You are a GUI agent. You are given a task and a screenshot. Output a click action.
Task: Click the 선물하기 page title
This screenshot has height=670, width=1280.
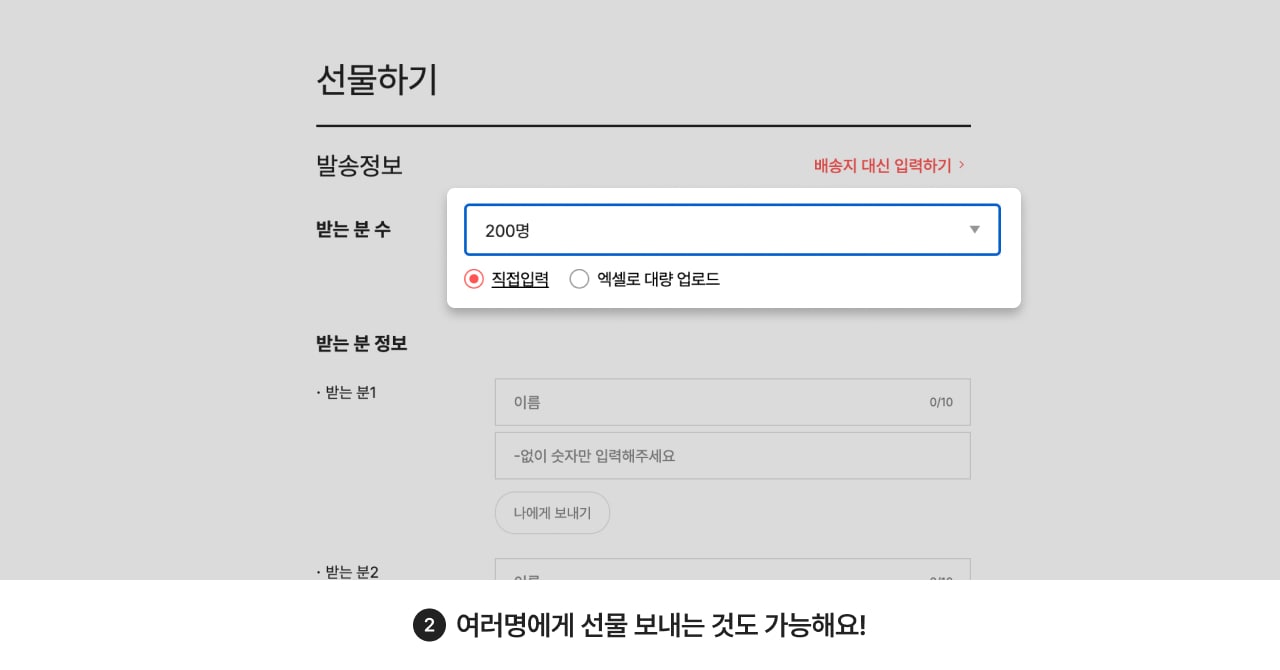coord(377,80)
